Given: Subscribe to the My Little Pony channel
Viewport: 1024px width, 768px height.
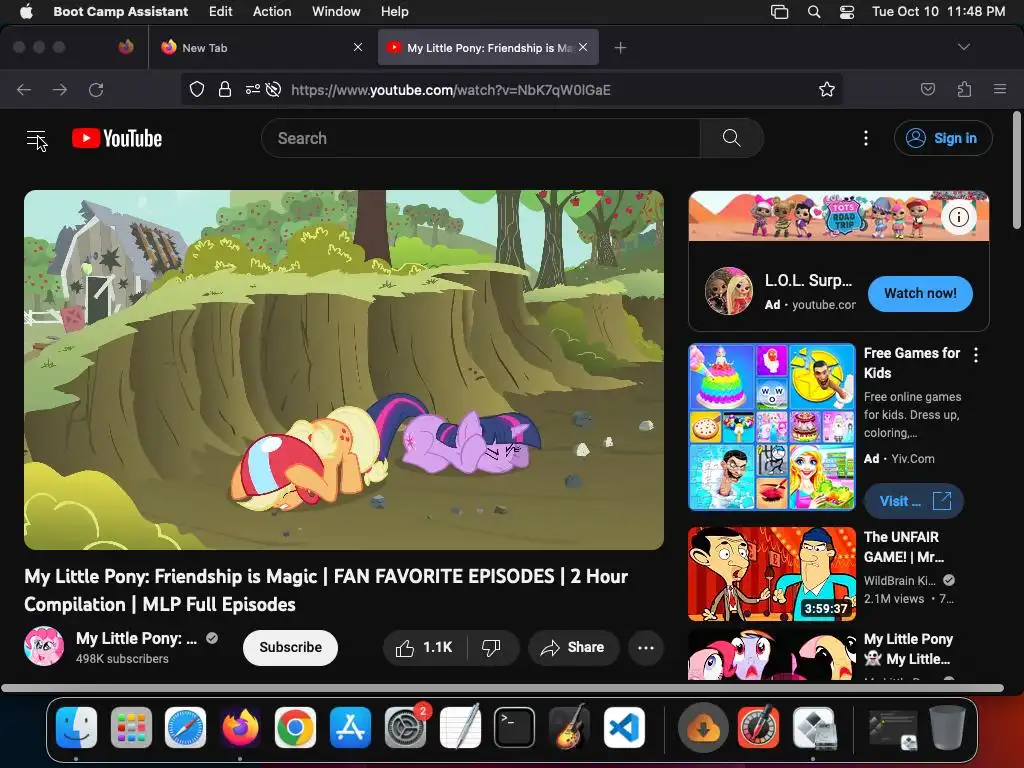Looking at the screenshot, I should pyautogui.click(x=290, y=647).
